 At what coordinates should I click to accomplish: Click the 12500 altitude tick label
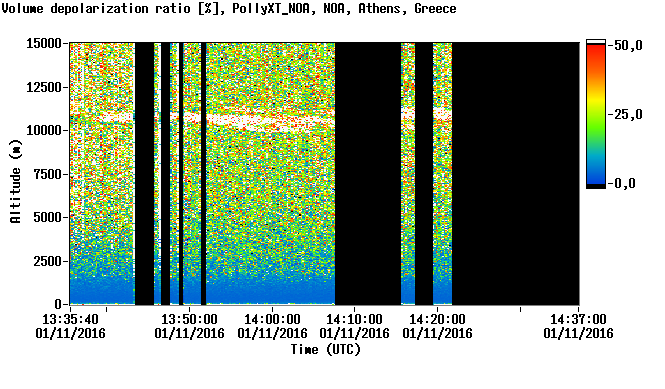pos(44,87)
